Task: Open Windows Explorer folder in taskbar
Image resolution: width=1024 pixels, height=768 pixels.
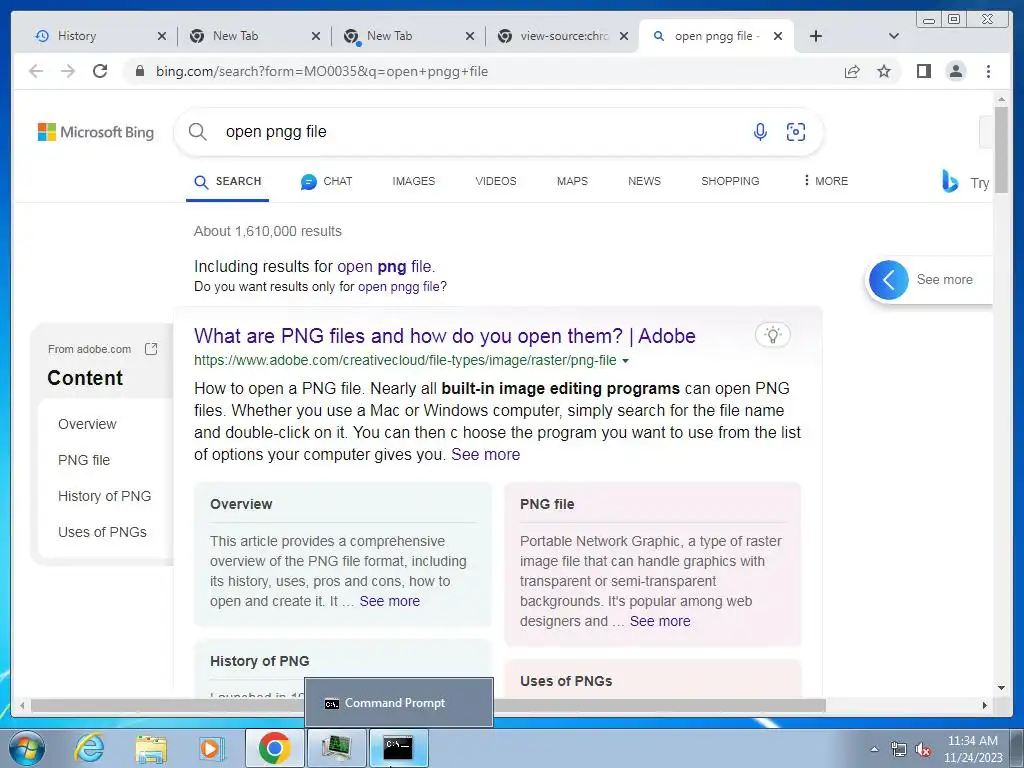Action: coord(151,748)
